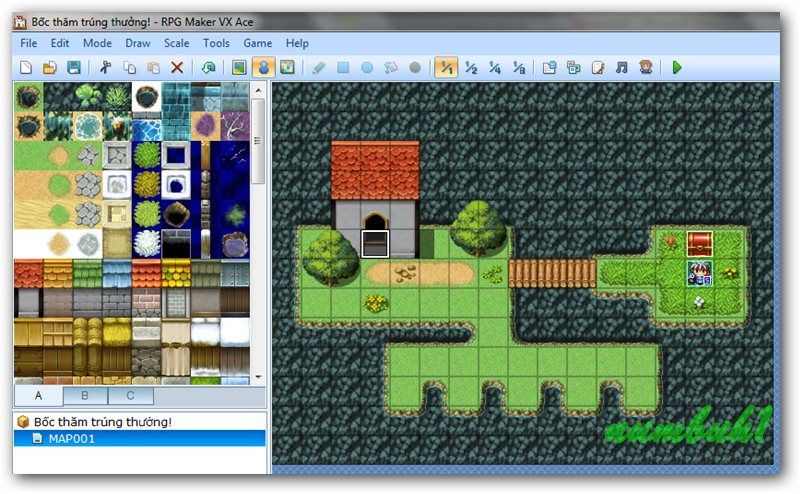Save the project with the floppy disk icon
This screenshot has height=494, width=800.
pos(74,67)
